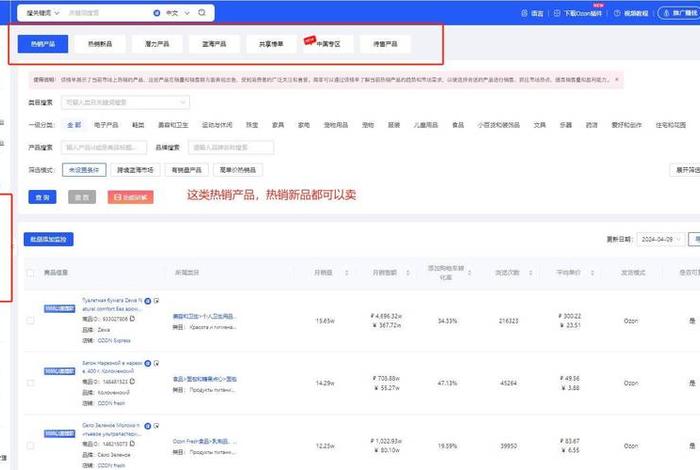This screenshot has height=470, width=700.
Task: Switch to the 热销新品 tab
Action: [100, 44]
